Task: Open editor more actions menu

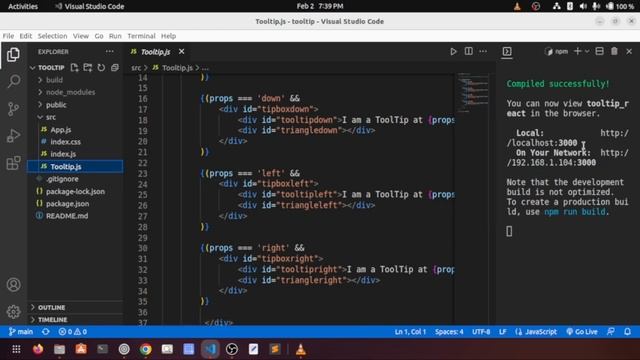Action: pyautogui.click(x=483, y=51)
